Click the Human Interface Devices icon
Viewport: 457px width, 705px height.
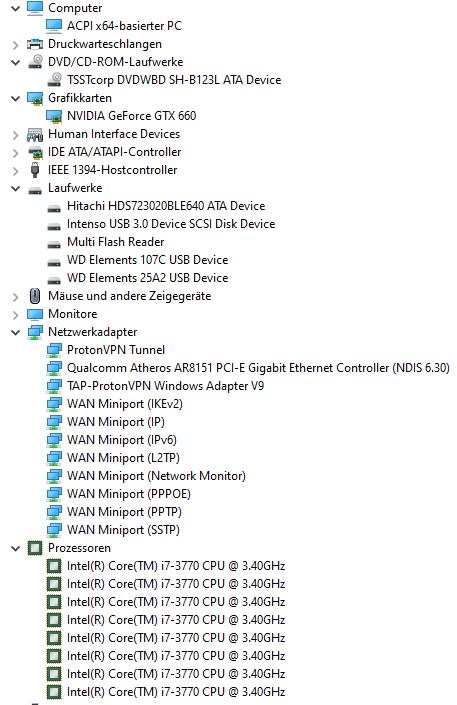[x=35, y=134]
